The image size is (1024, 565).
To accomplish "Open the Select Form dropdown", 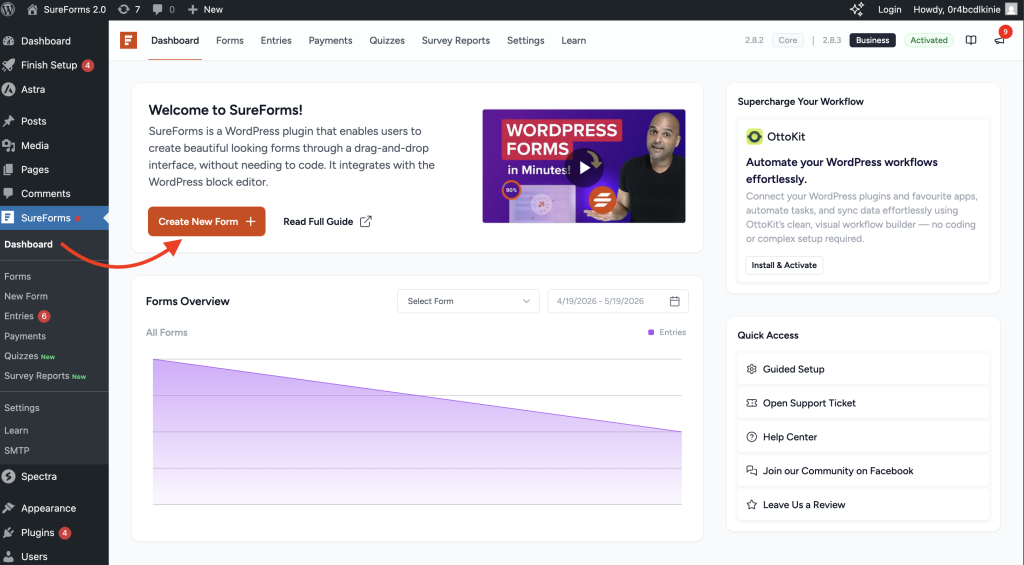I will (468, 301).
